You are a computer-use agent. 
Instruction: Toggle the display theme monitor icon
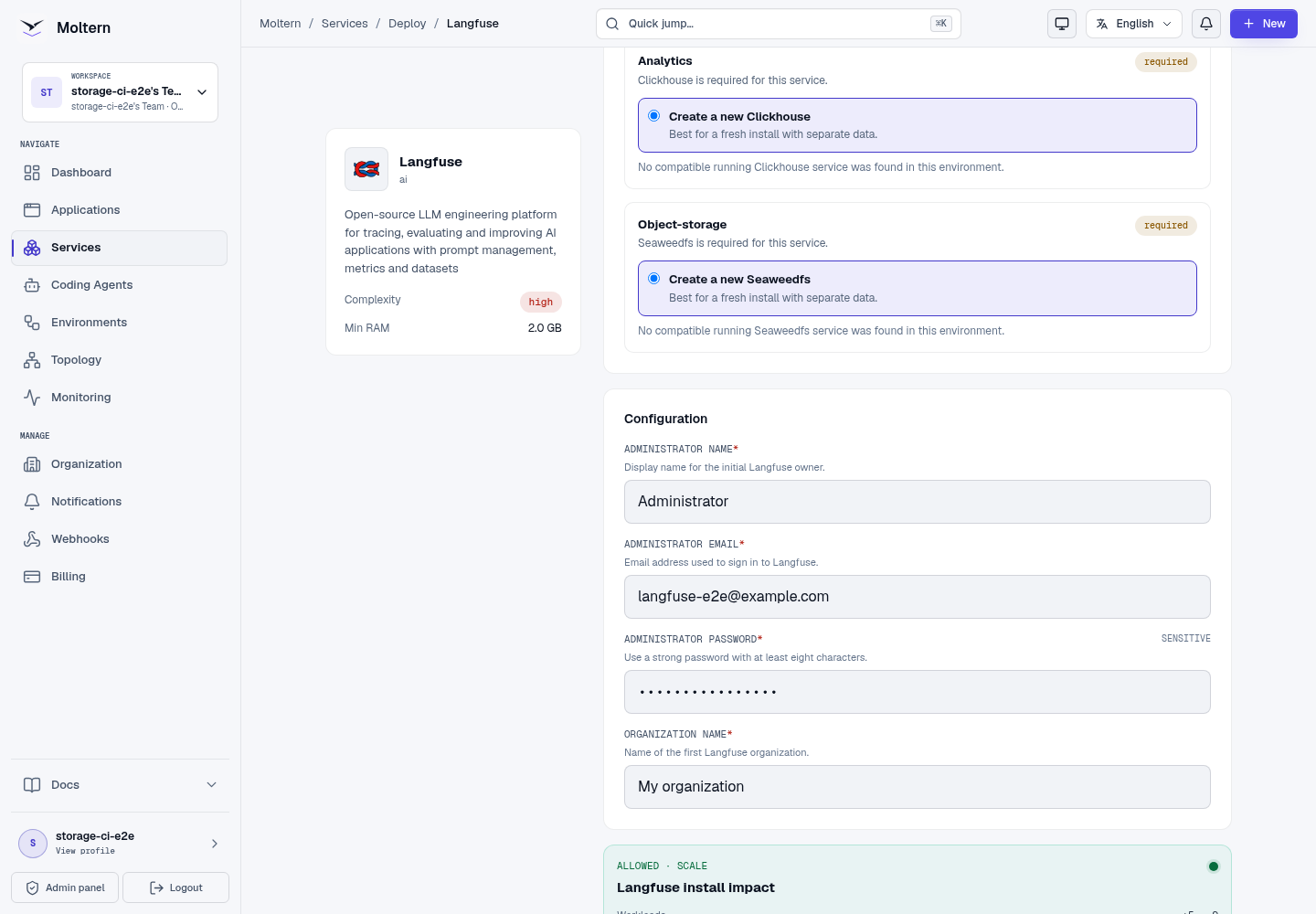point(1062,24)
